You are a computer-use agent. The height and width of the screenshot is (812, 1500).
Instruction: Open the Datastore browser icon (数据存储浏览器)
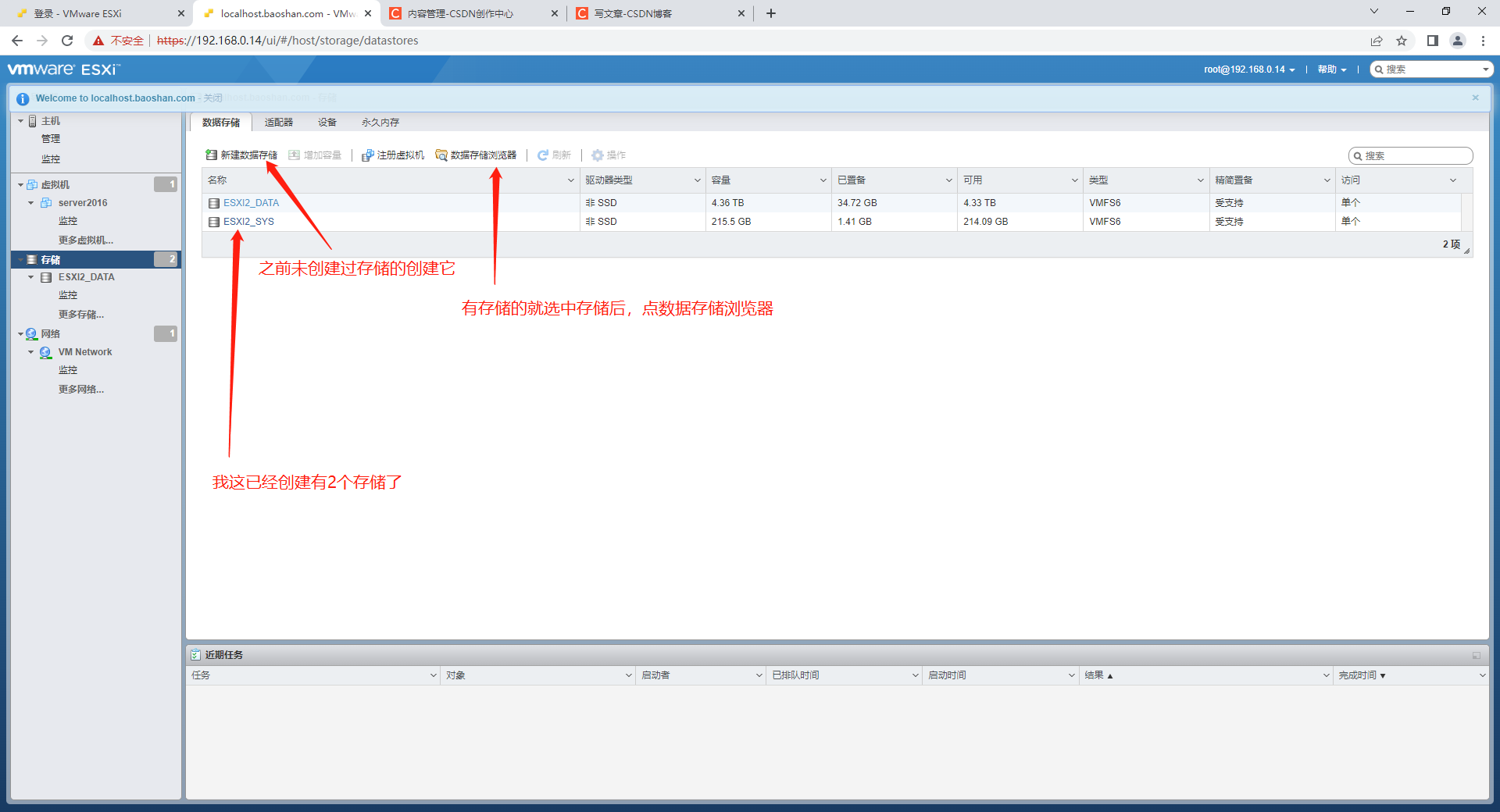(441, 155)
